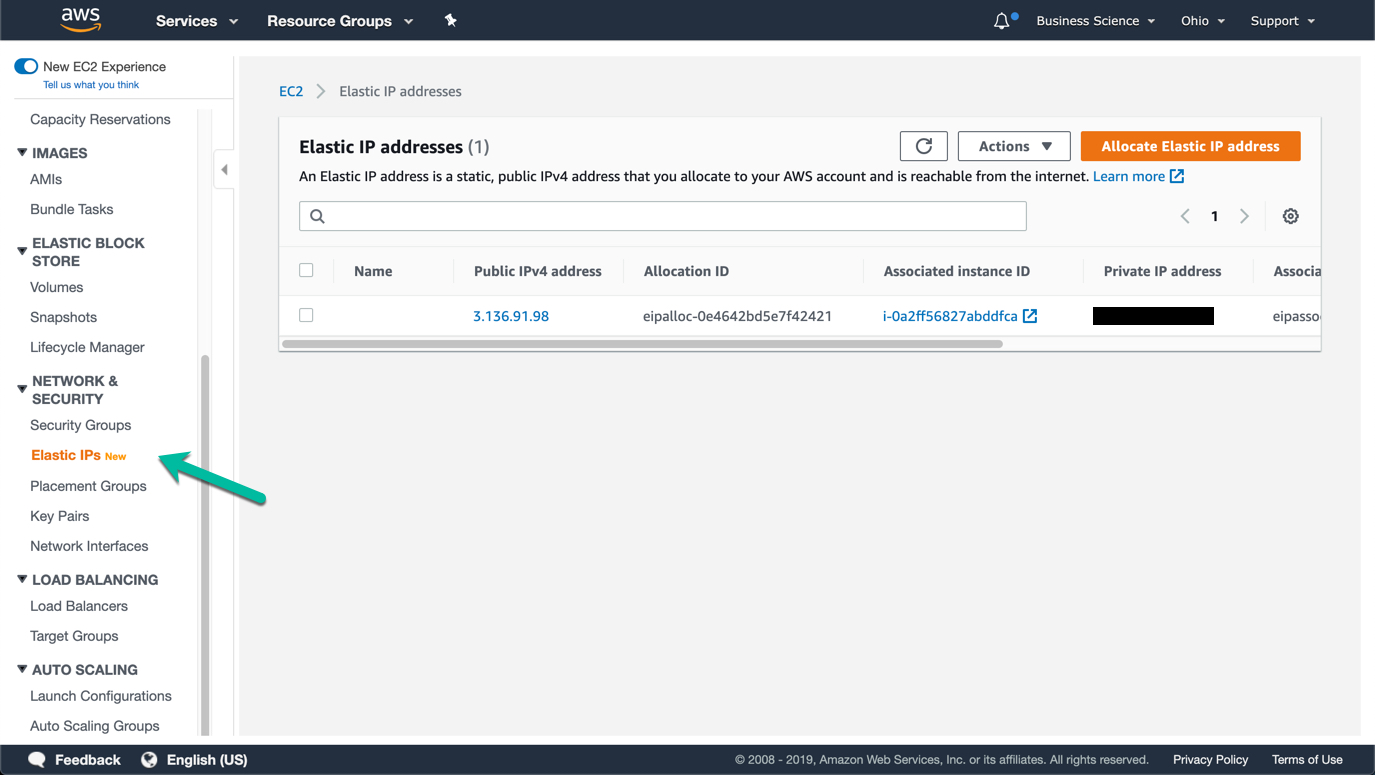
Task: Click the Public IPv4 address column header
Action: (x=538, y=271)
